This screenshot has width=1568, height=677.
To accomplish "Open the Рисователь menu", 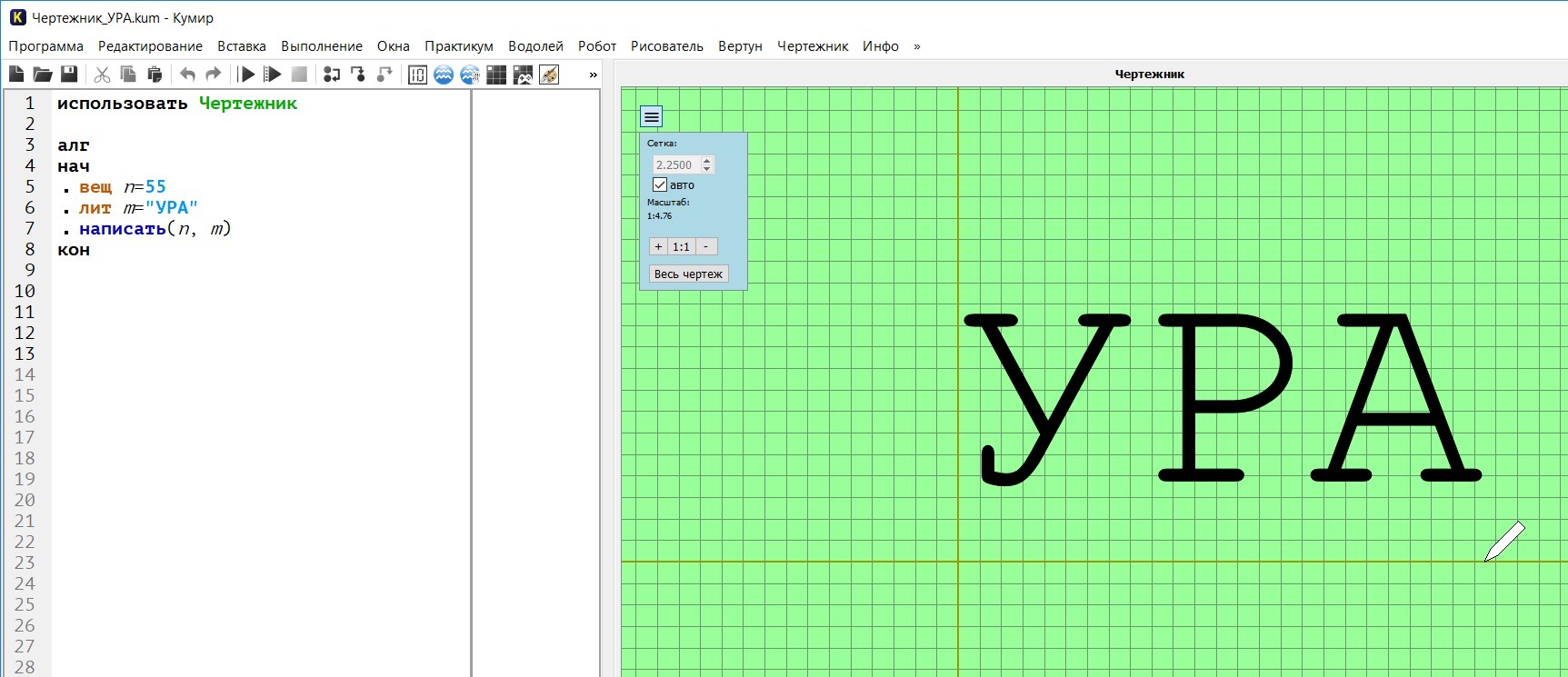I will [x=667, y=46].
